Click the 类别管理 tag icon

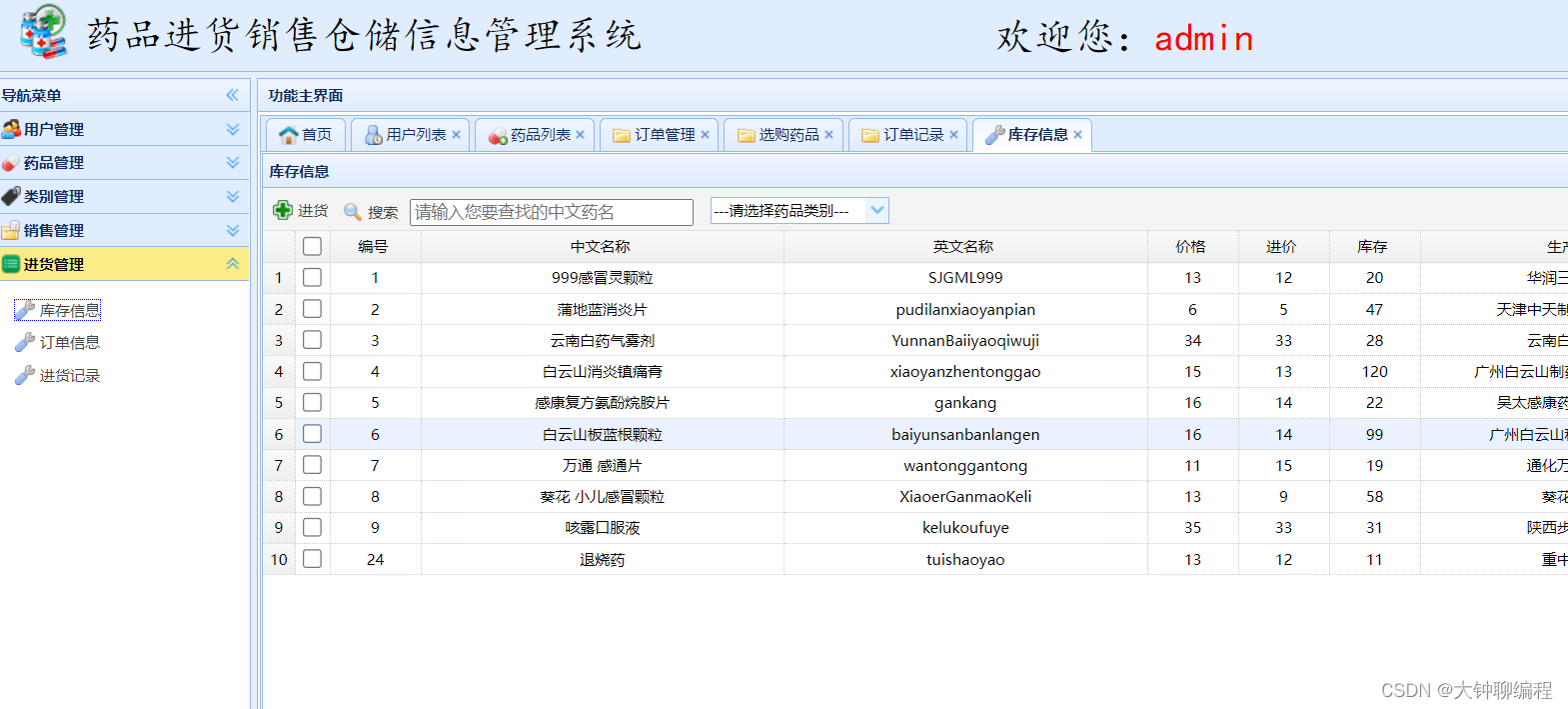point(11,196)
